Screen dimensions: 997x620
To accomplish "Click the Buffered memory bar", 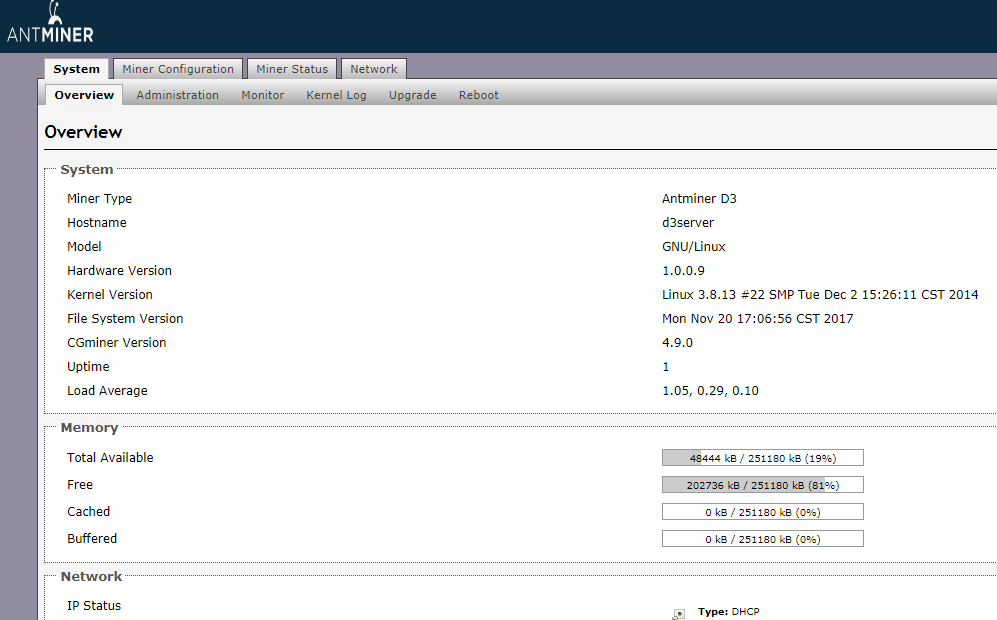I will [762, 538].
